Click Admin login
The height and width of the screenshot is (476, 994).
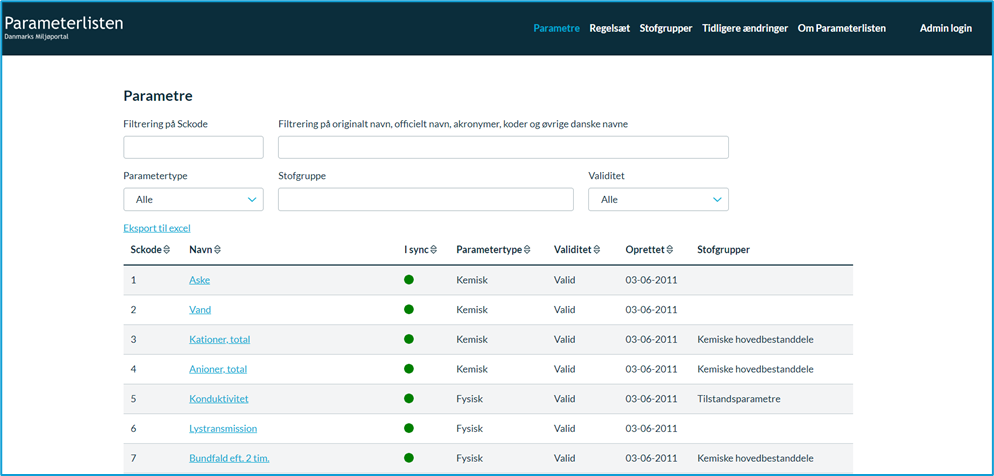946,29
